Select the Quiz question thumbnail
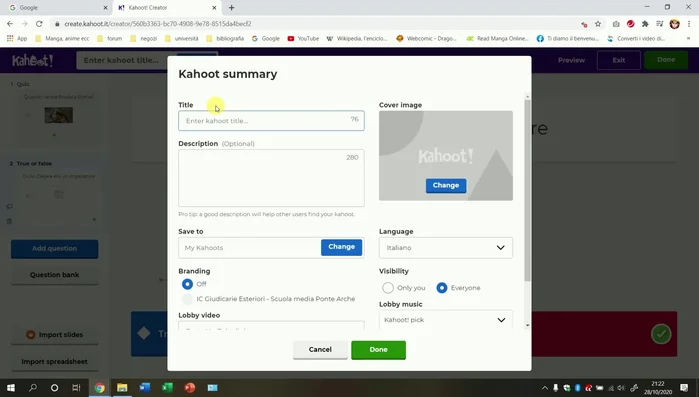 coord(58,115)
